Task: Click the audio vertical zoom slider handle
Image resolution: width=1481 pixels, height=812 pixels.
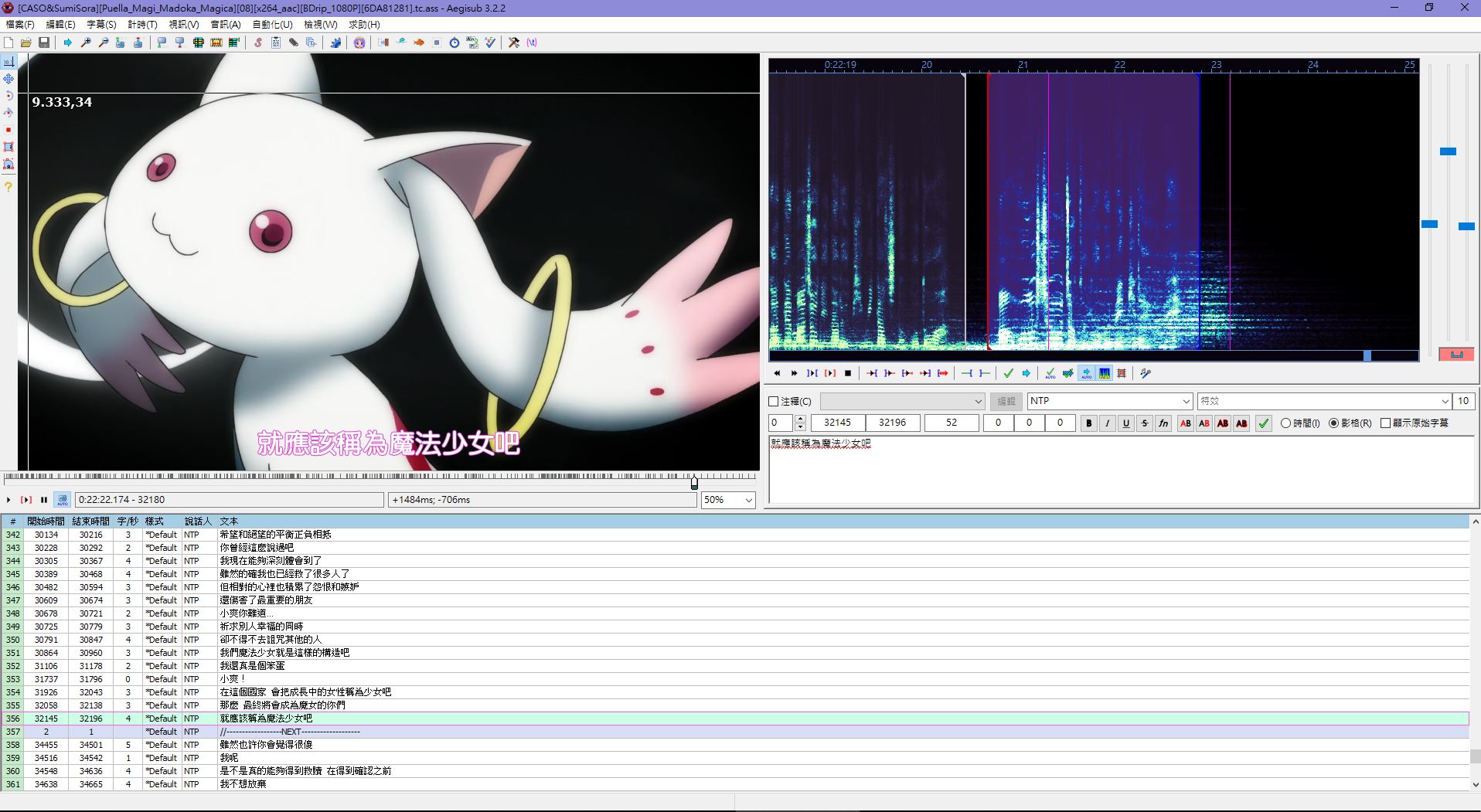Action: pyautogui.click(x=1448, y=151)
